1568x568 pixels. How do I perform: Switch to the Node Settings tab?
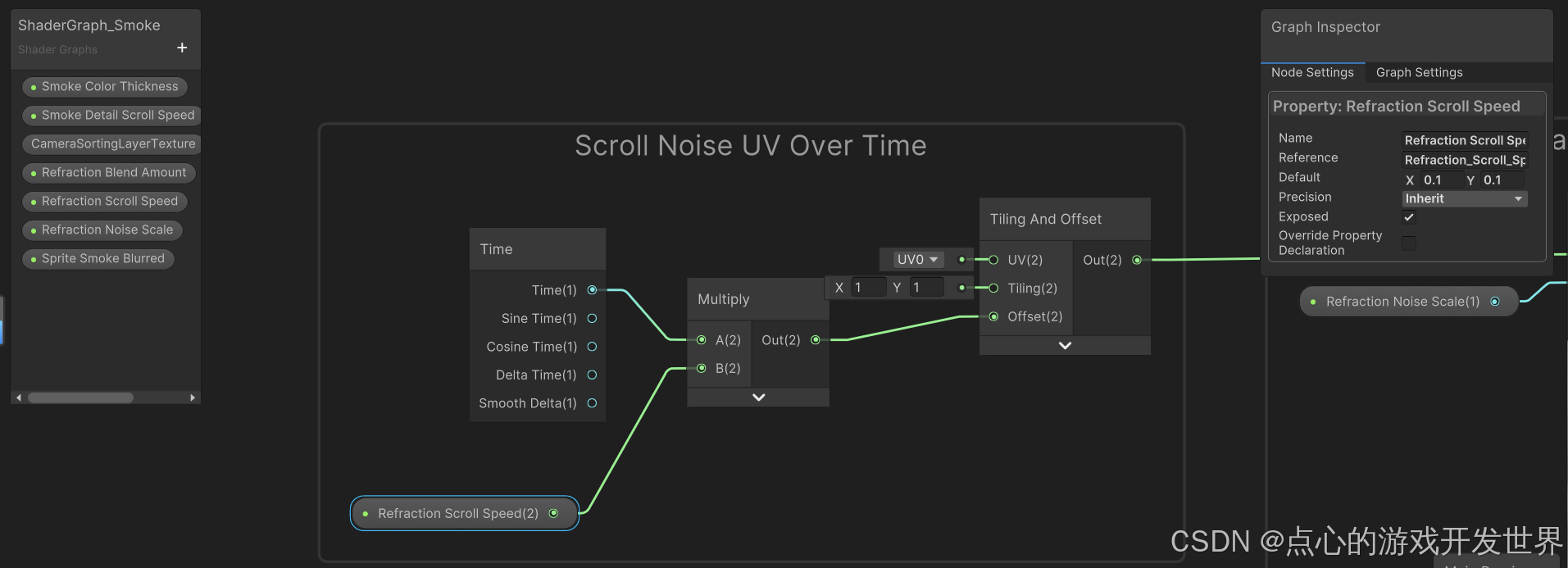1312,73
